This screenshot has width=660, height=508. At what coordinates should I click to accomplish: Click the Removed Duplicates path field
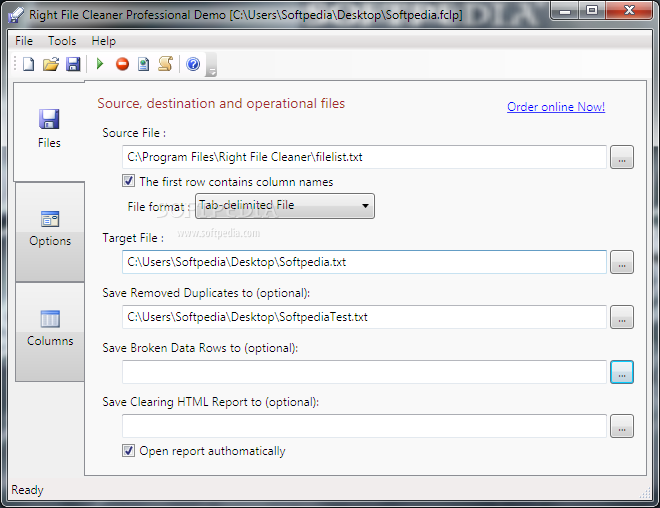point(365,317)
